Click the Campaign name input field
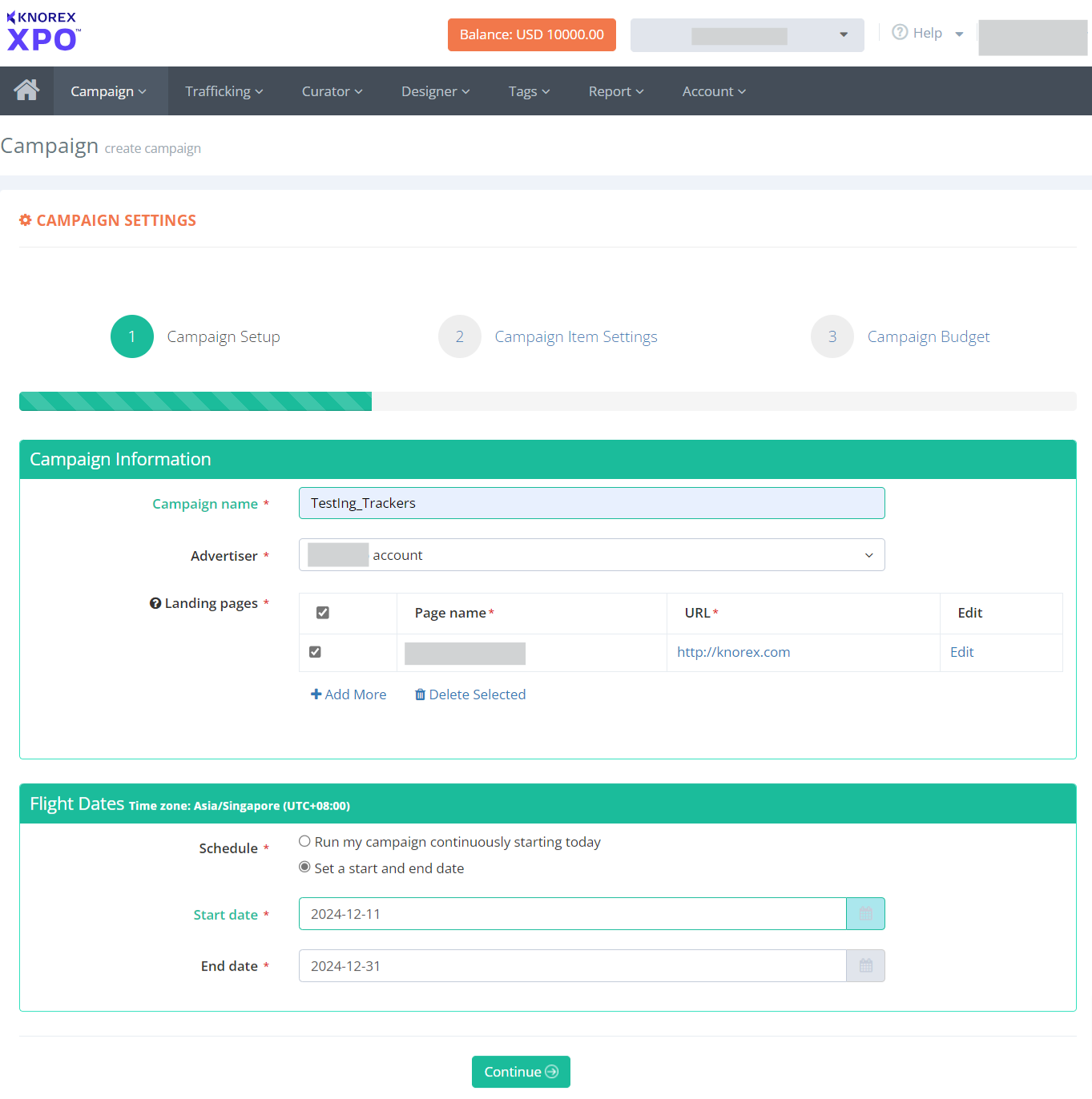 [591, 503]
